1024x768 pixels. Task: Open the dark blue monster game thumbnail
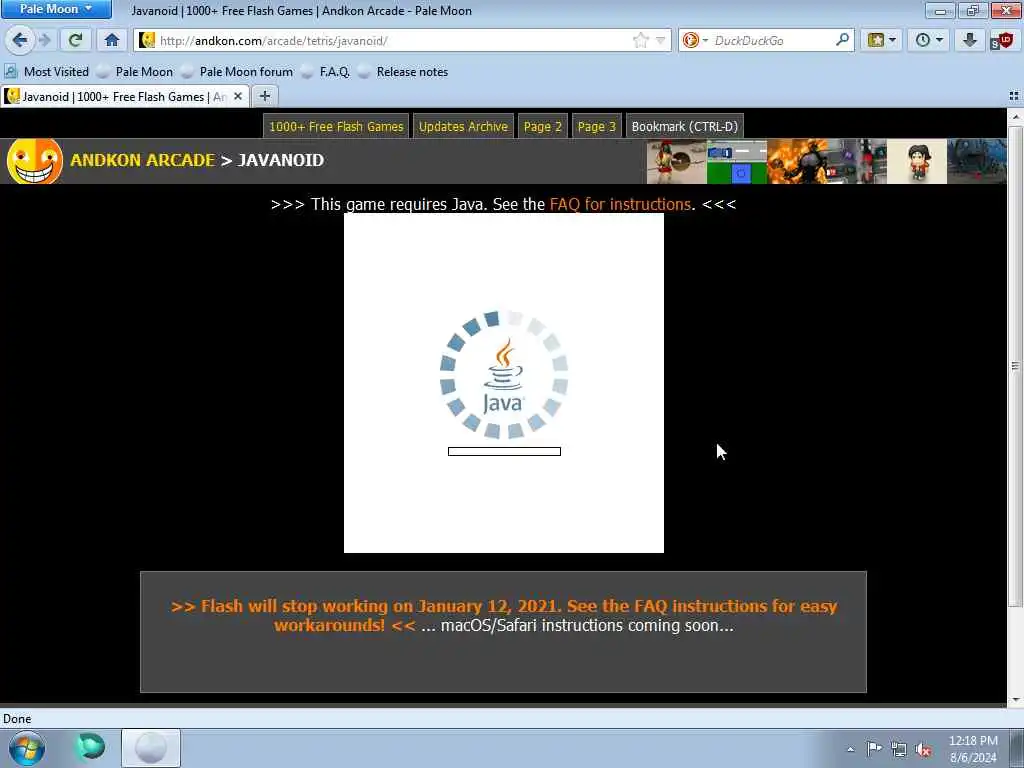tap(977, 161)
